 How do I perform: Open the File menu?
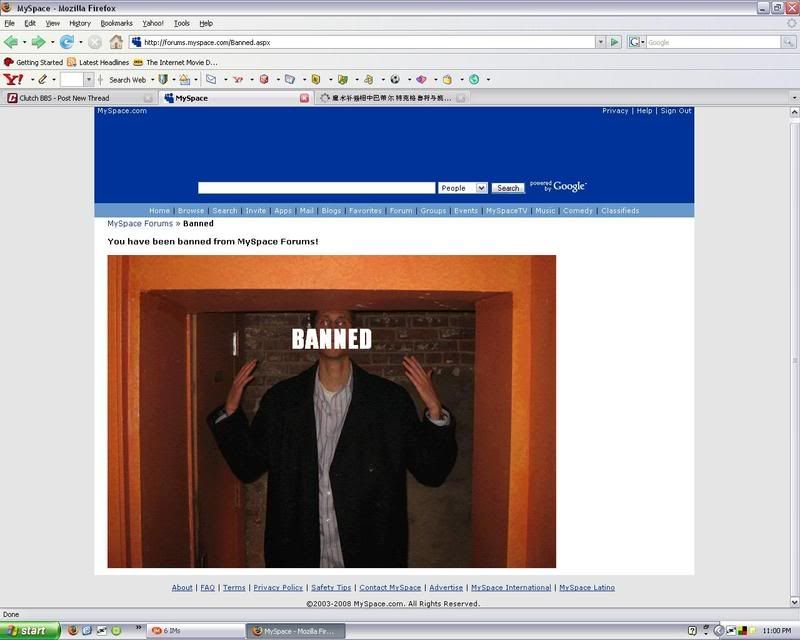[x=9, y=23]
